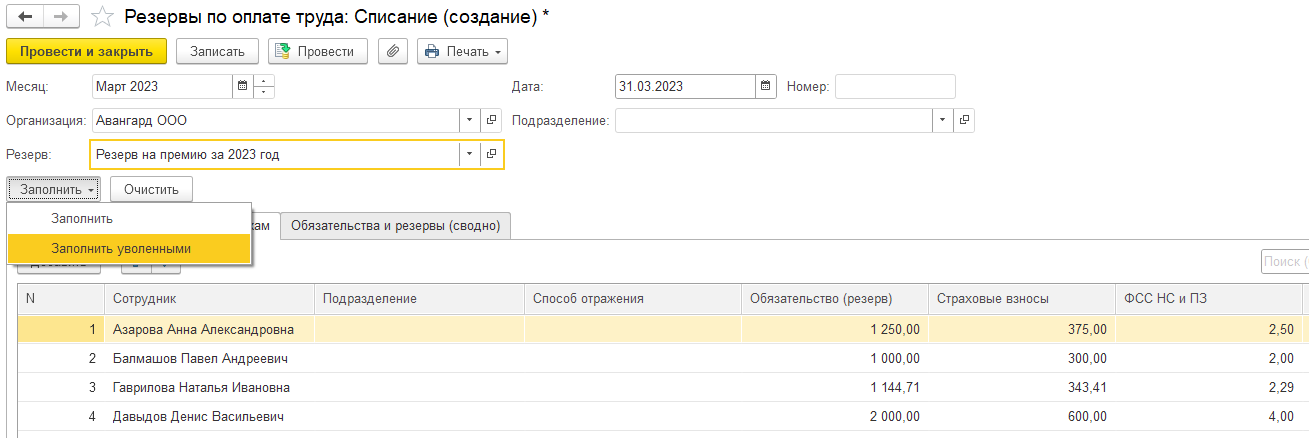Open the Организация record via open icon

tap(491, 121)
